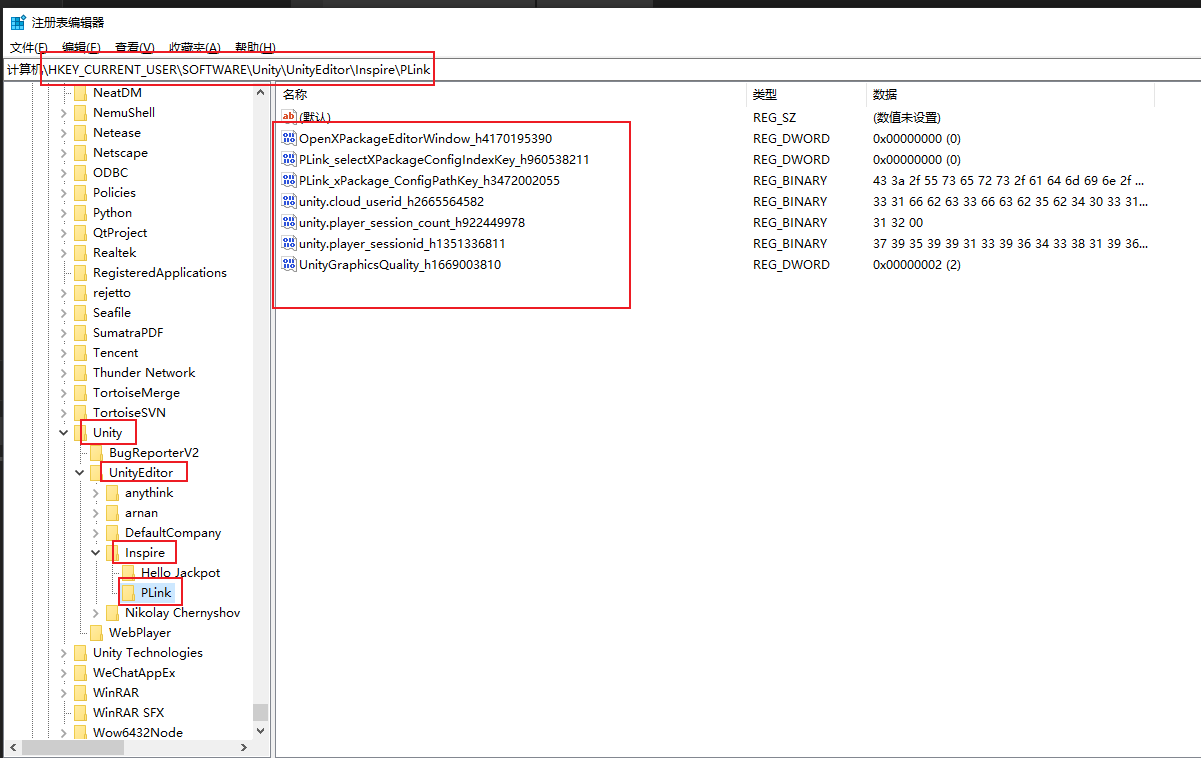Click the folder icon next to Policies
This screenshot has width=1201, height=758.
point(80,193)
